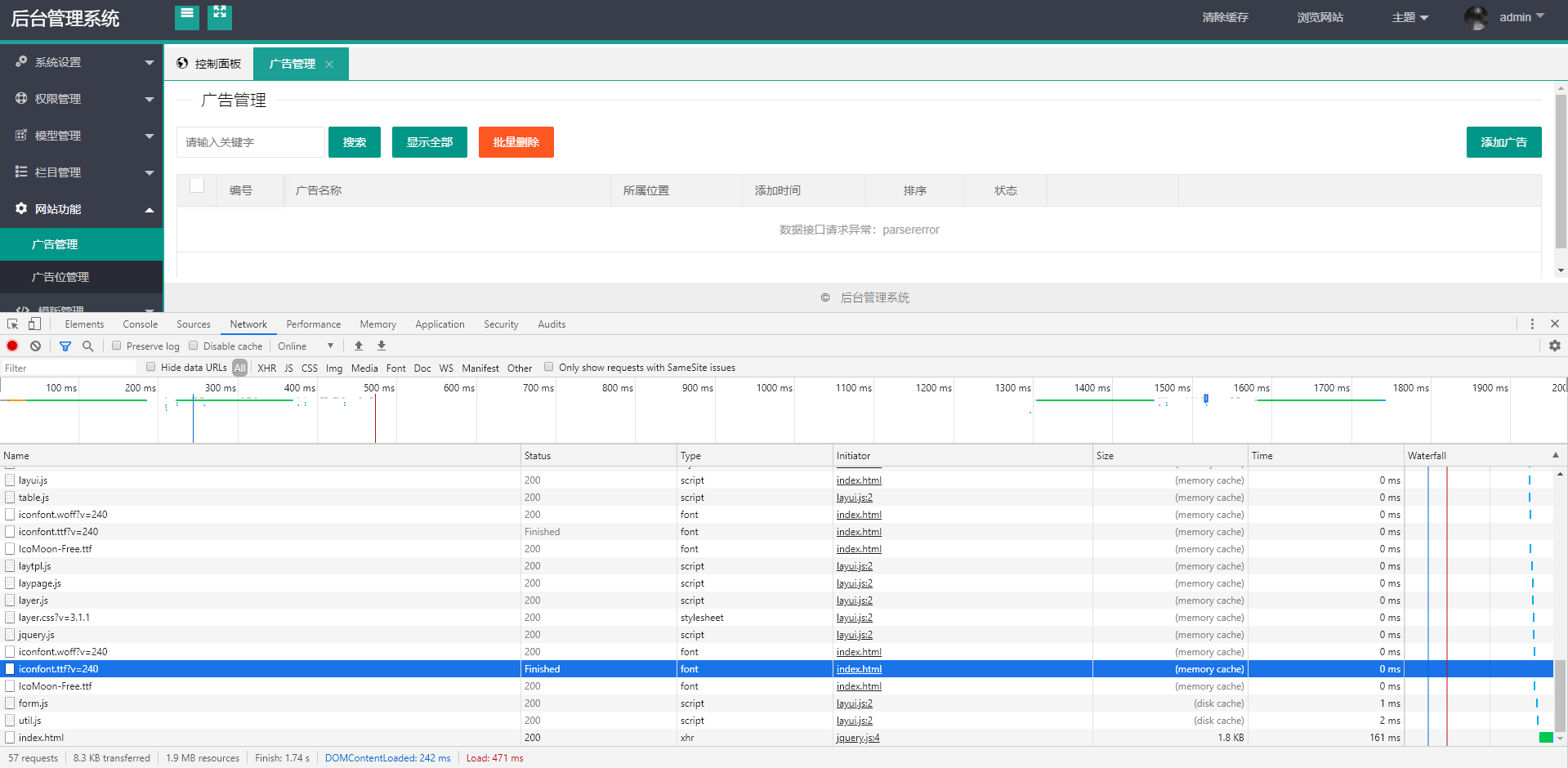Image resolution: width=1568 pixels, height=768 pixels.
Task: Click the 搜索 search button
Action: coord(355,142)
